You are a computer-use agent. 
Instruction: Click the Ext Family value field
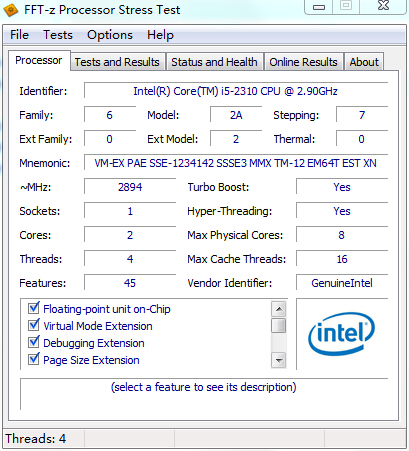point(110,139)
